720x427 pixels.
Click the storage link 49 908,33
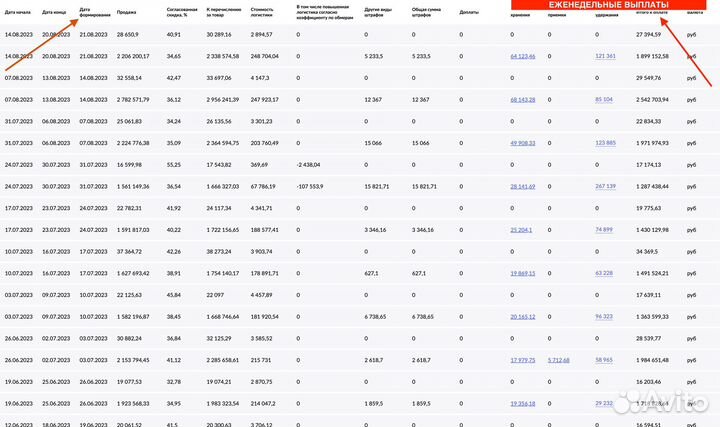[x=523, y=143]
